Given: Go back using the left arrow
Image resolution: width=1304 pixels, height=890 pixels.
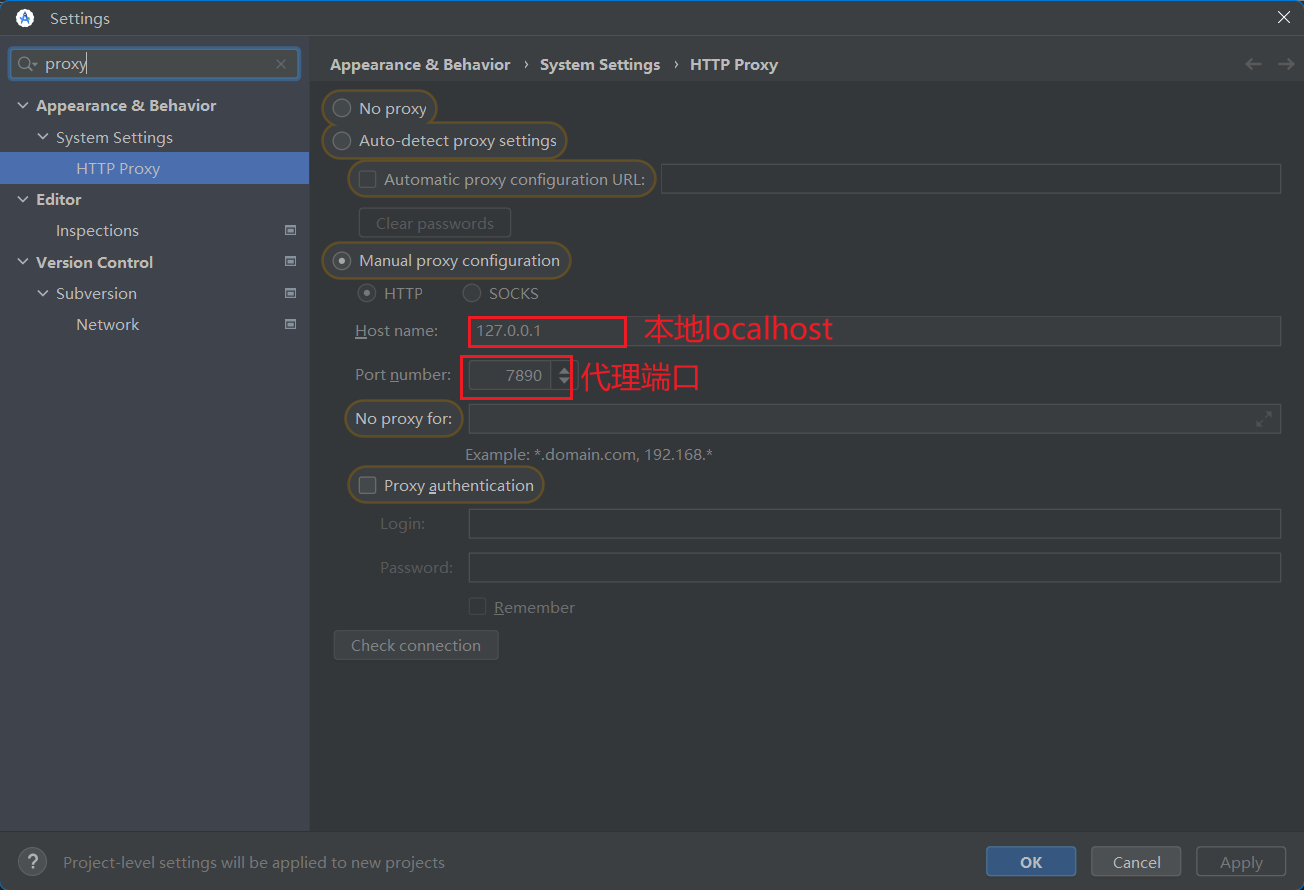Looking at the screenshot, I should 1253,64.
